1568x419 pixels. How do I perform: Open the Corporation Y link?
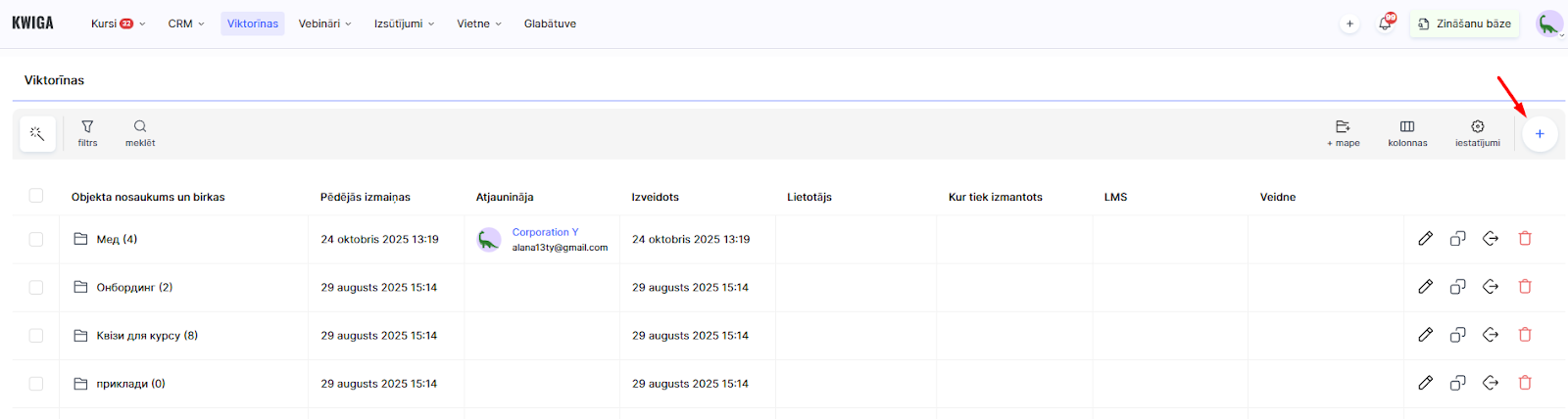[x=545, y=232]
